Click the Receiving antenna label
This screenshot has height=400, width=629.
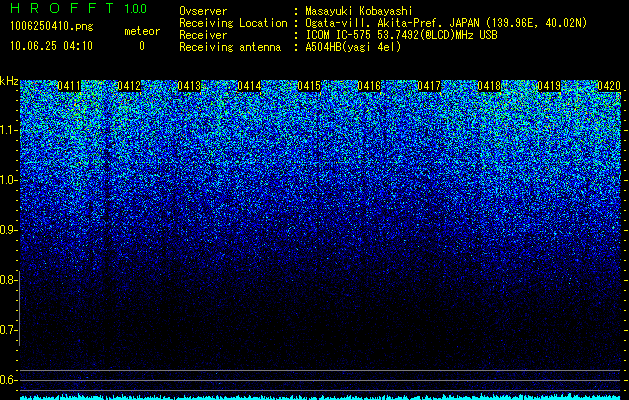coord(230,47)
